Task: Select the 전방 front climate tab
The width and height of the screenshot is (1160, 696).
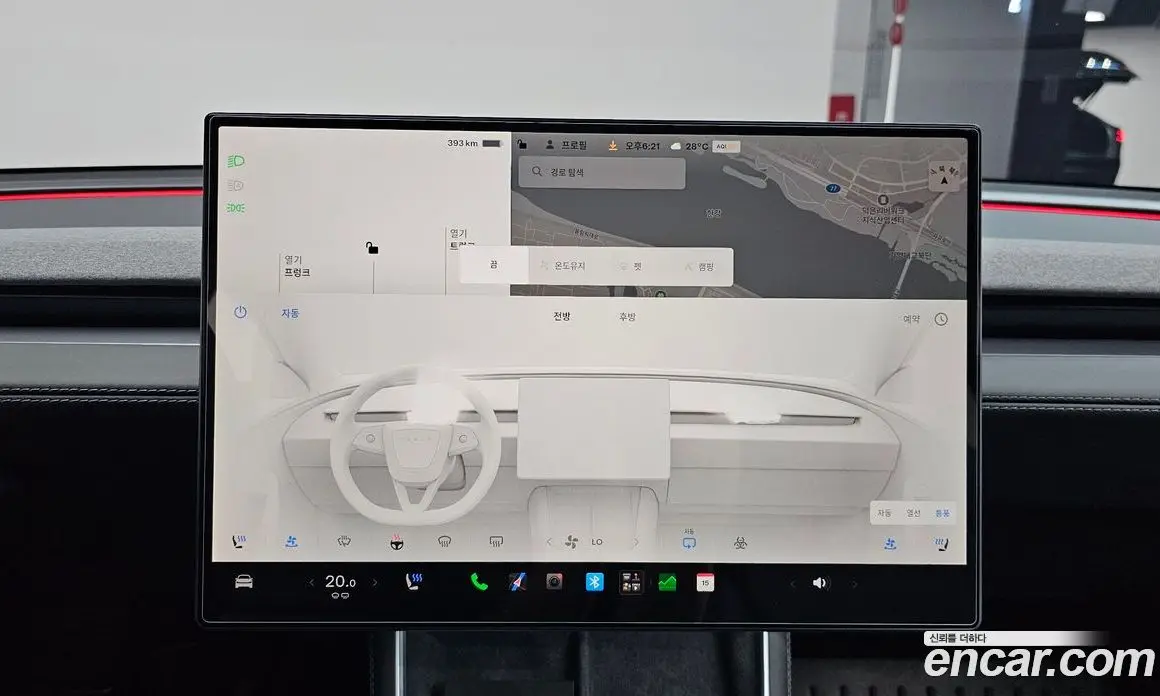Action: pos(562,317)
